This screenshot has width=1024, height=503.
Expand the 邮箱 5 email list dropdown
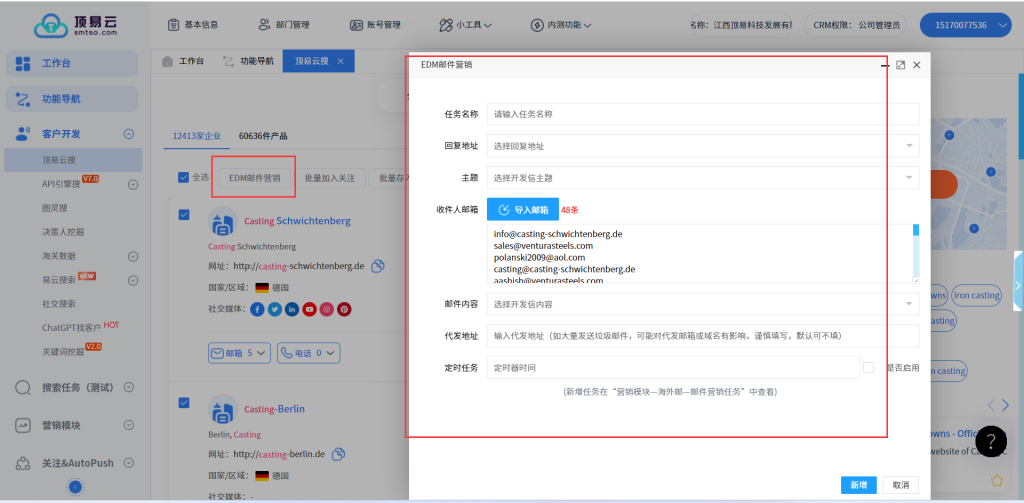tap(239, 352)
